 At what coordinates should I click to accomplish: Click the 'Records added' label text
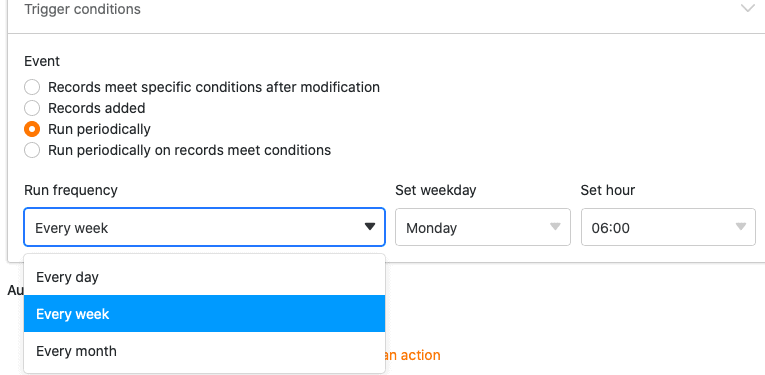coord(97,108)
